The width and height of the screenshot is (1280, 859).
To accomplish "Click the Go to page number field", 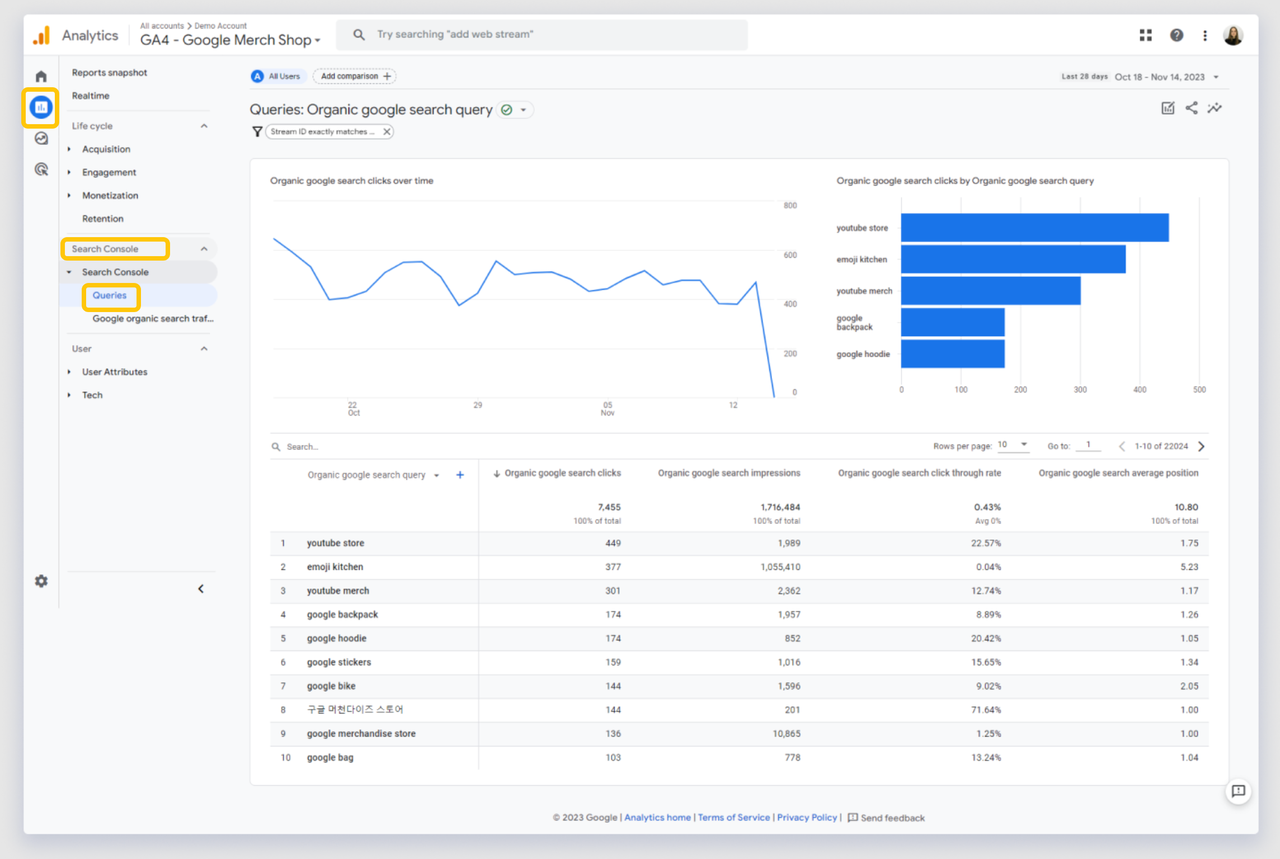I will (x=1088, y=446).
